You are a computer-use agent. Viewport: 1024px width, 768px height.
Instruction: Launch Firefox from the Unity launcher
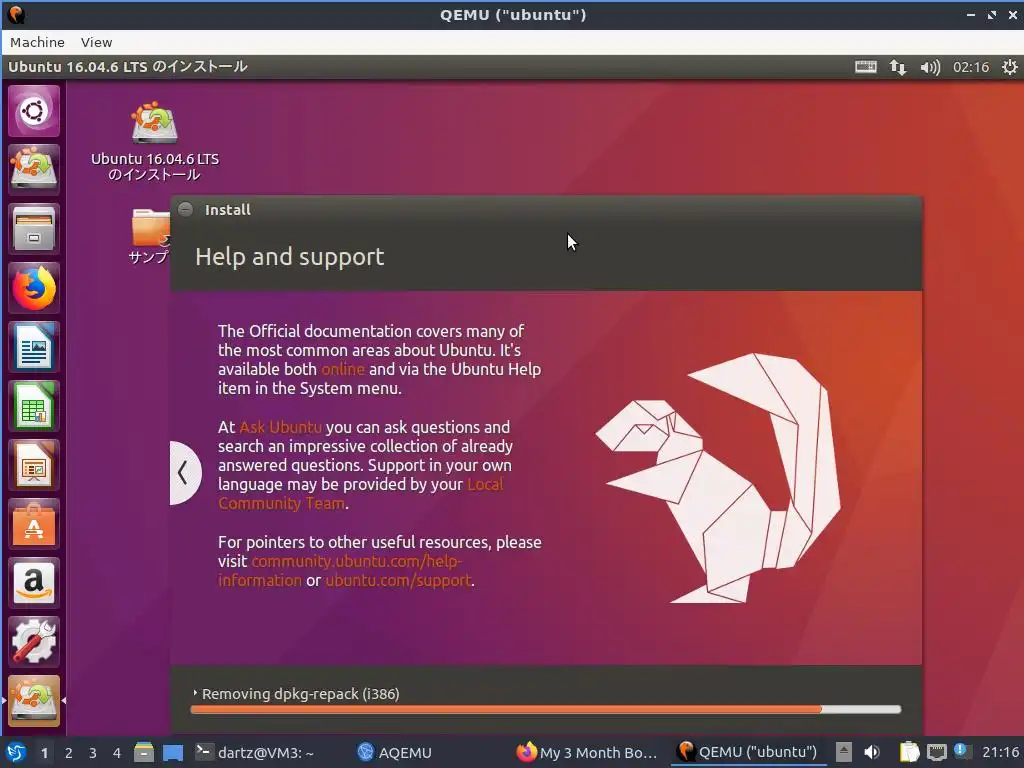(34, 288)
